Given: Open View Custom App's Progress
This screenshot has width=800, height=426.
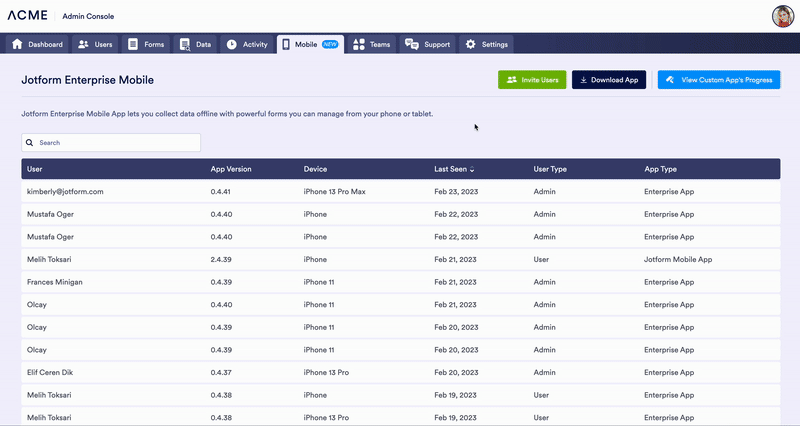Looking at the screenshot, I should tap(718, 80).
